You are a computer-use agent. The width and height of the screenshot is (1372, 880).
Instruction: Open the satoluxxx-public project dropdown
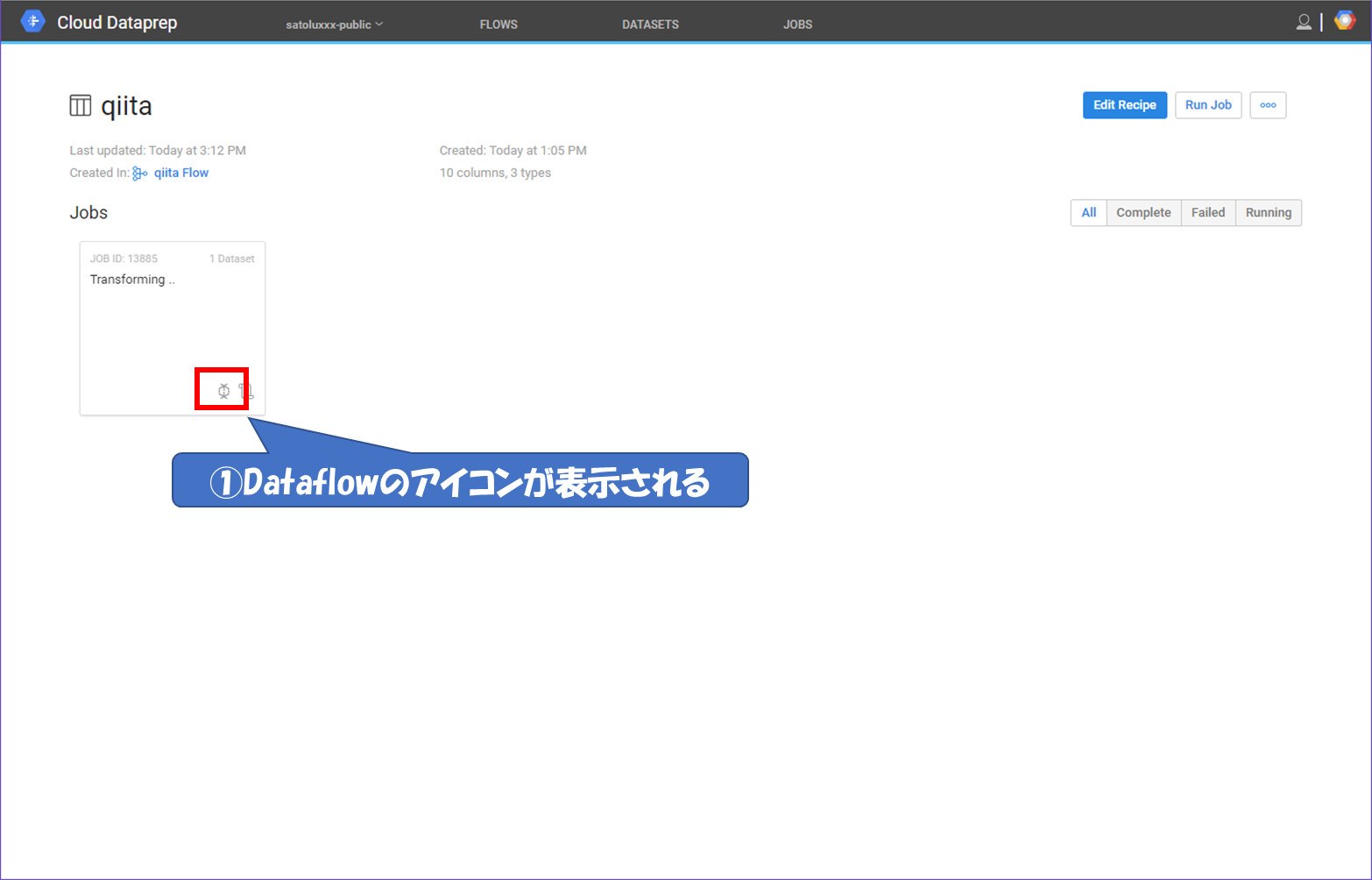(334, 25)
